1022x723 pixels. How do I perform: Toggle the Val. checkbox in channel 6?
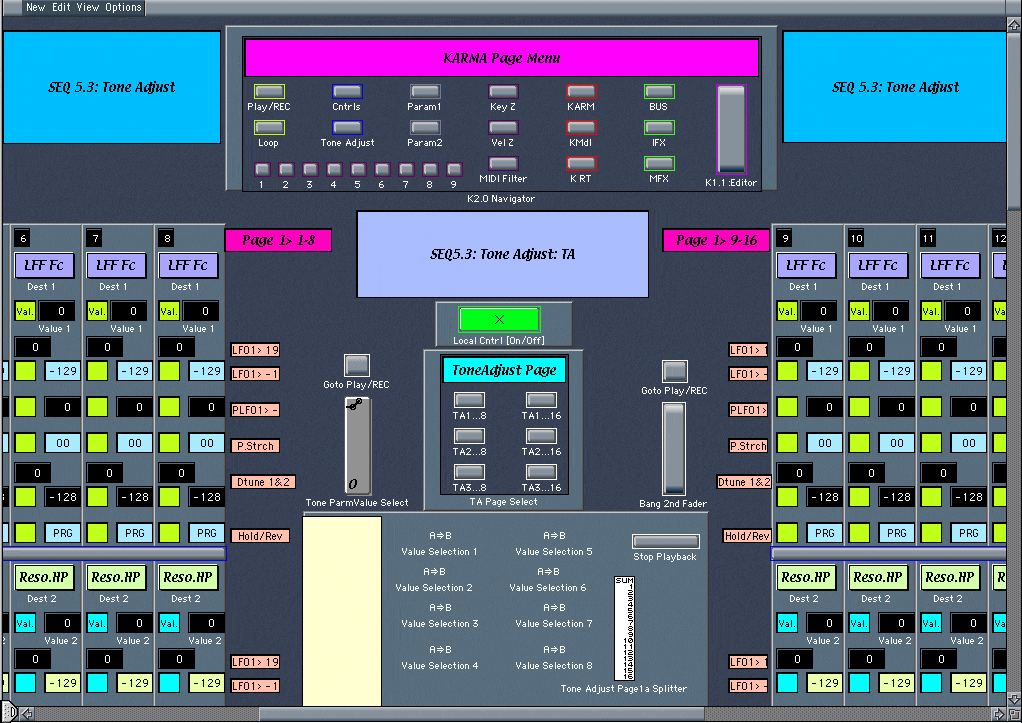[25, 311]
